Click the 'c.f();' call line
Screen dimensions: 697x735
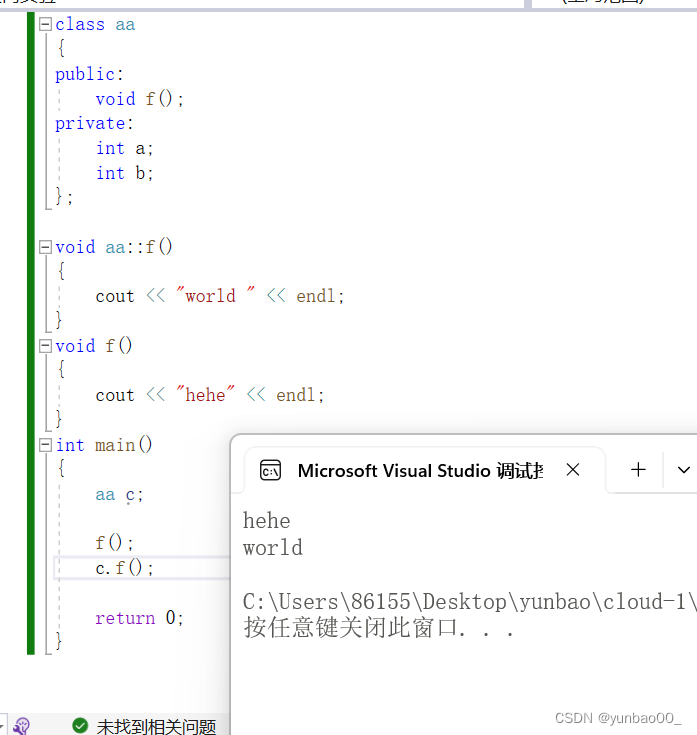tap(124, 568)
